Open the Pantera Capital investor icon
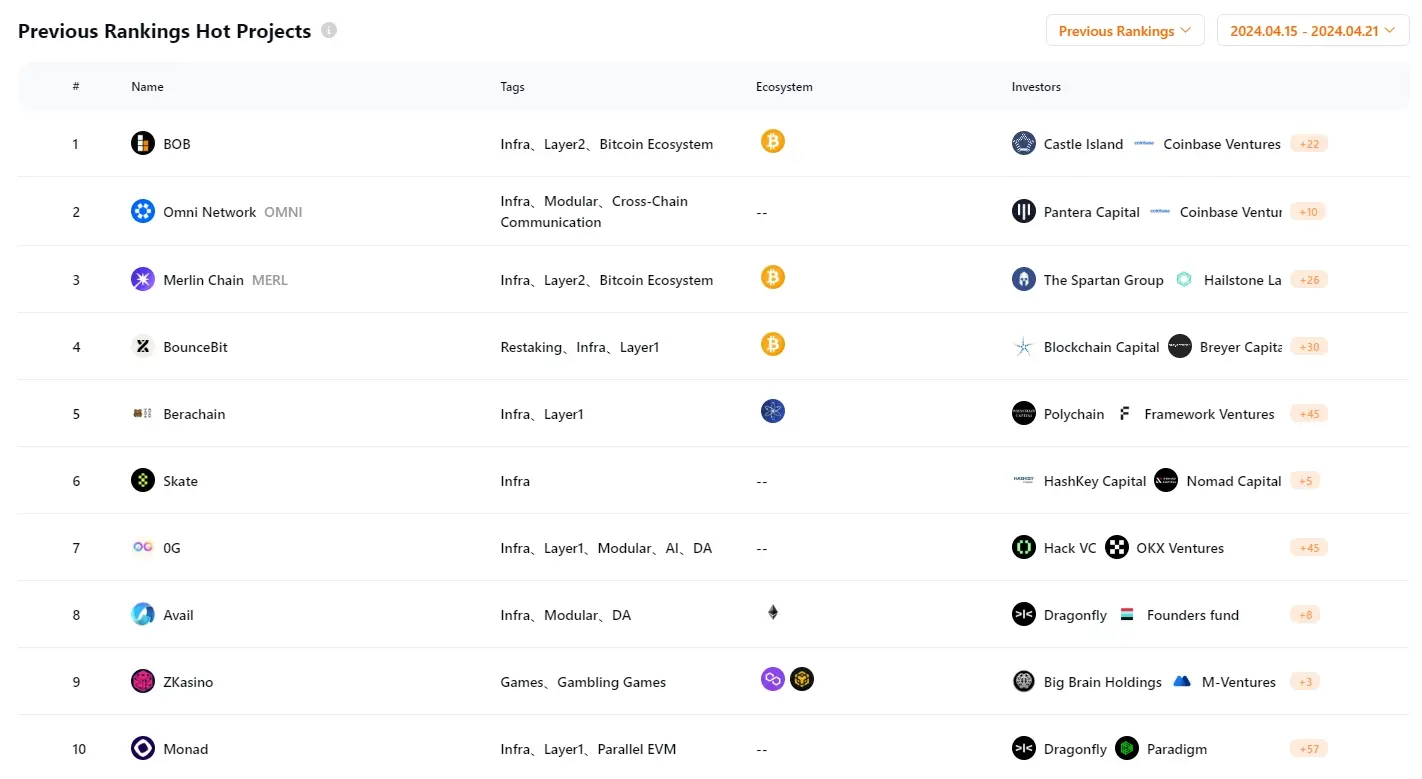Image resolution: width=1422 pixels, height=779 pixels. 1023,211
